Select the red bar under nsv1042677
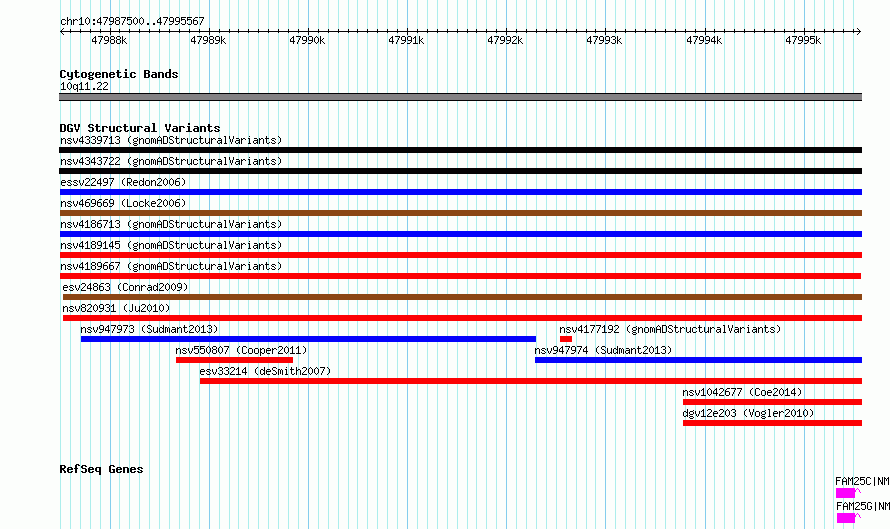Viewport: 890px width, 529px height. coord(773,402)
